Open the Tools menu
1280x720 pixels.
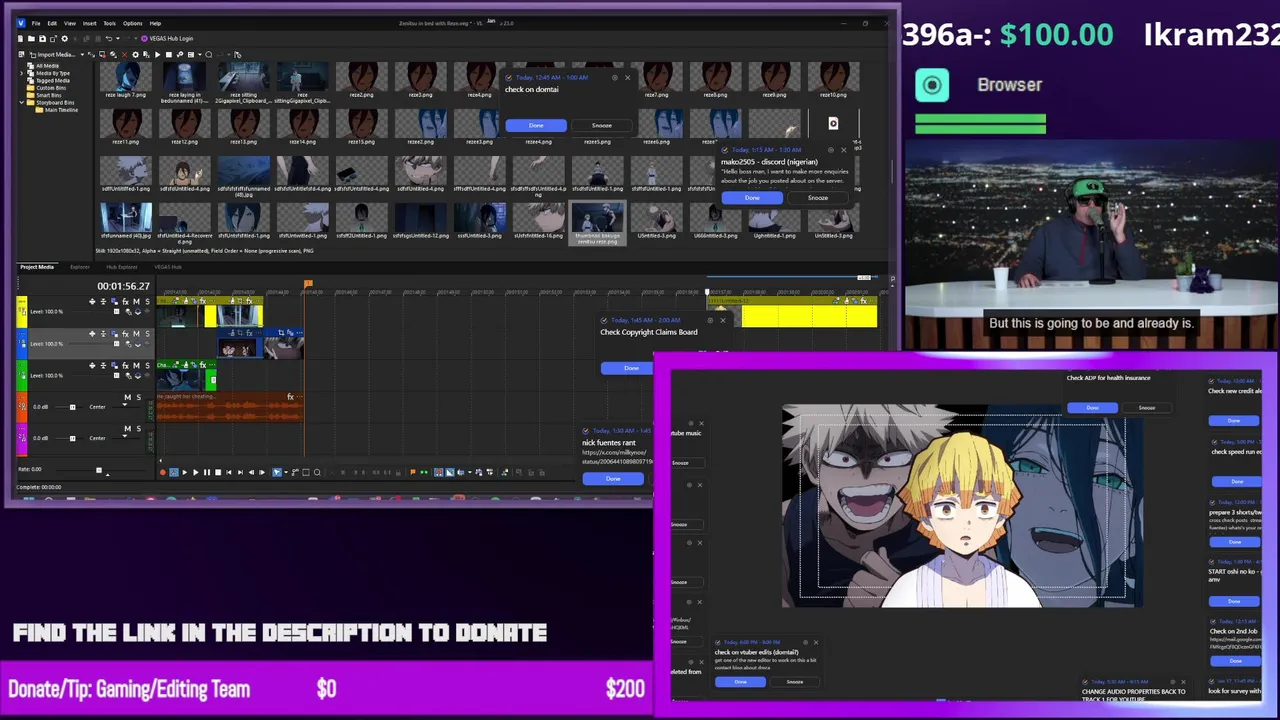pyautogui.click(x=109, y=23)
